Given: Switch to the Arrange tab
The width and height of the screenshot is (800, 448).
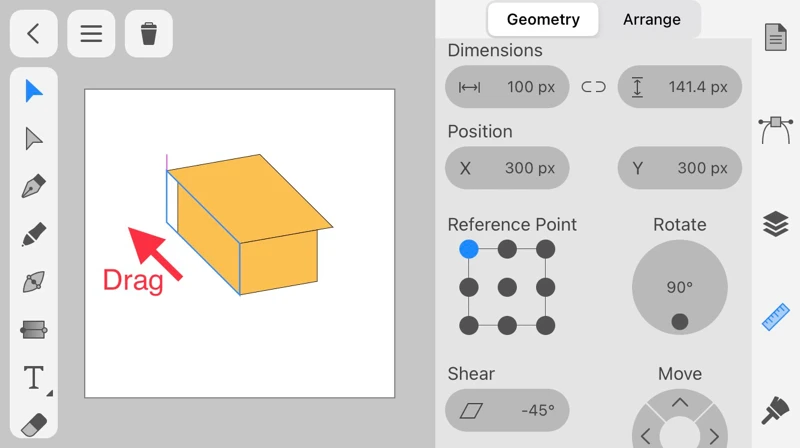Looking at the screenshot, I should 651,19.
